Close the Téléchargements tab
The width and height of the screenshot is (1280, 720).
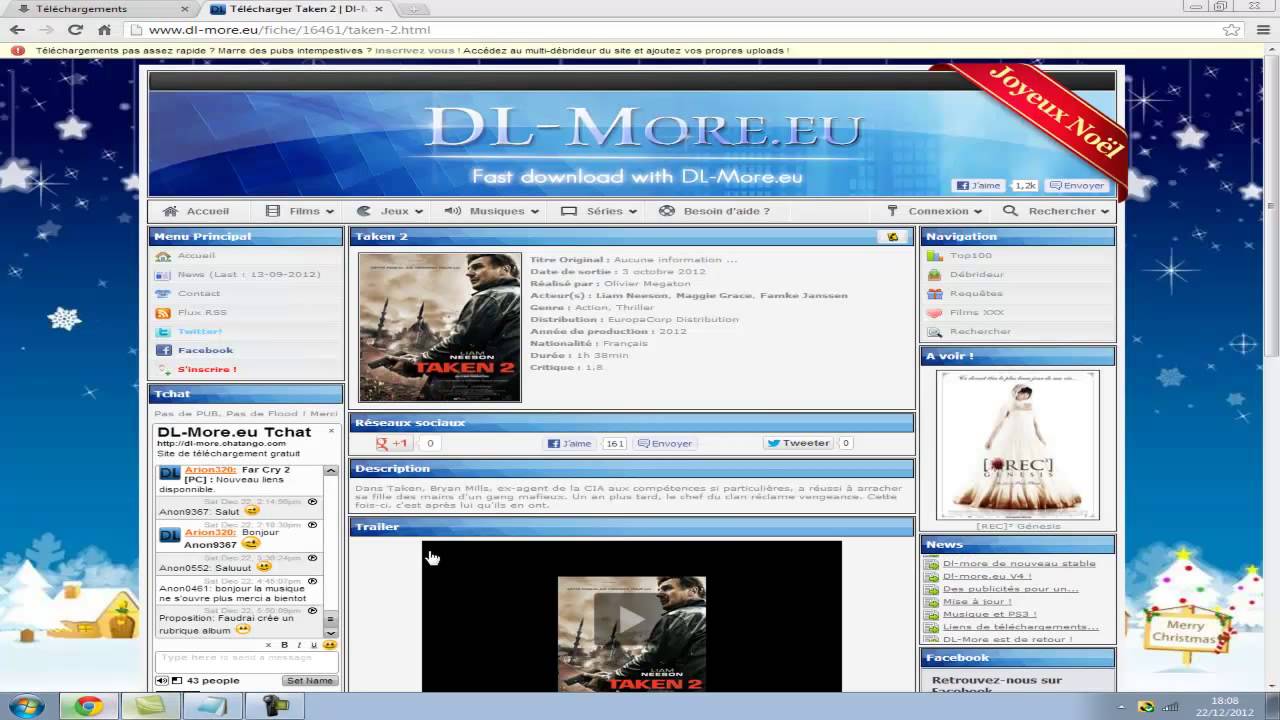184,9
